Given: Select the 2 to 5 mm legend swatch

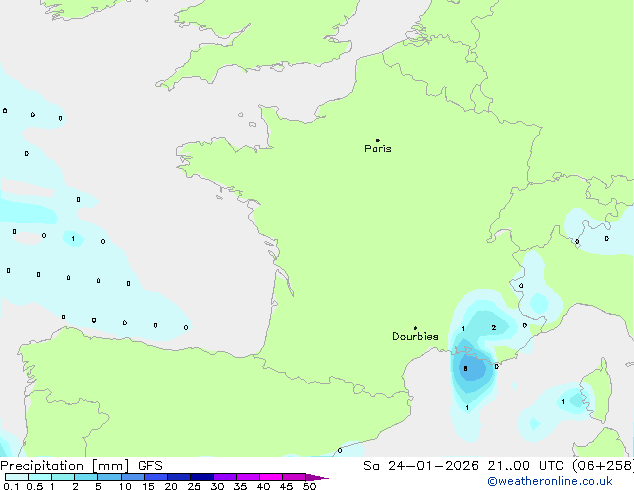Looking at the screenshot, I should 86,477.
